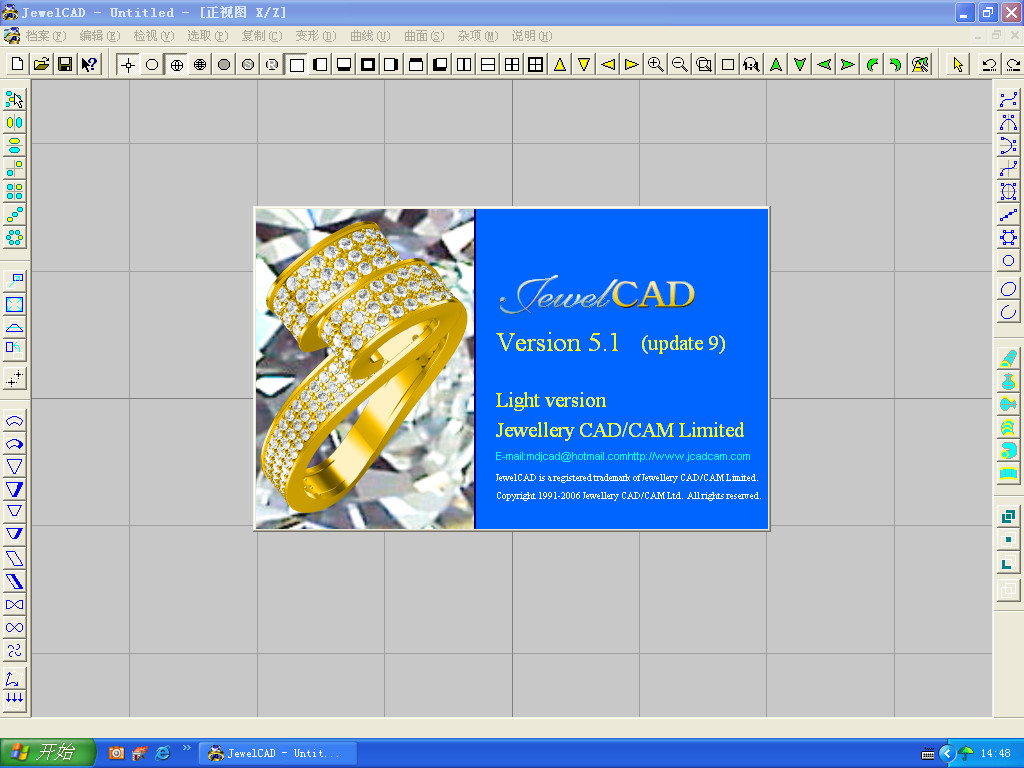Open the 复制(C) copy menu
The height and width of the screenshot is (768, 1024).
coord(262,36)
